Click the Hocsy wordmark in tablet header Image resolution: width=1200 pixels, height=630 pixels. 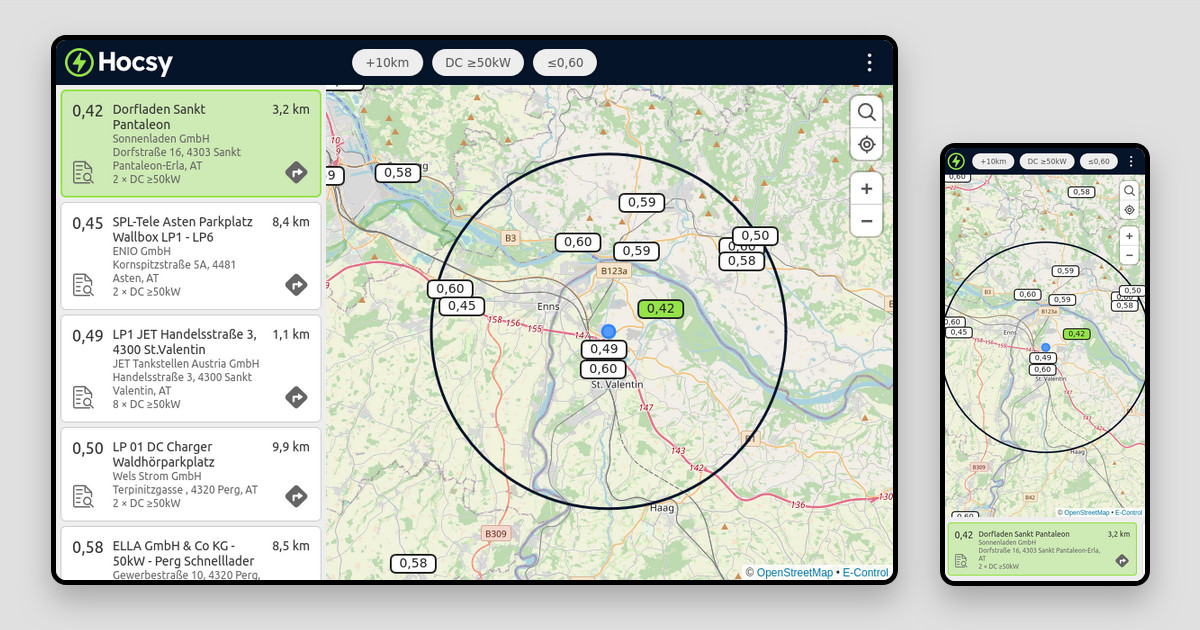tap(135, 63)
